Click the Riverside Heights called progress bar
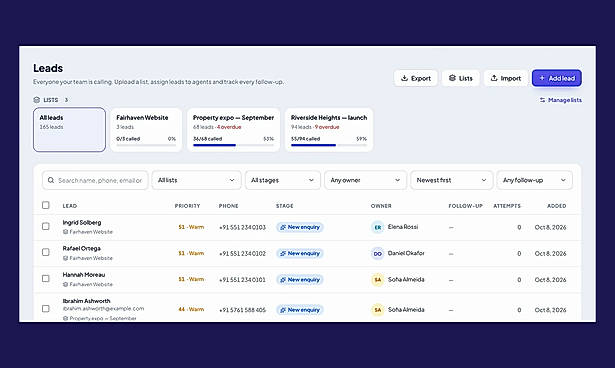 (x=329, y=145)
